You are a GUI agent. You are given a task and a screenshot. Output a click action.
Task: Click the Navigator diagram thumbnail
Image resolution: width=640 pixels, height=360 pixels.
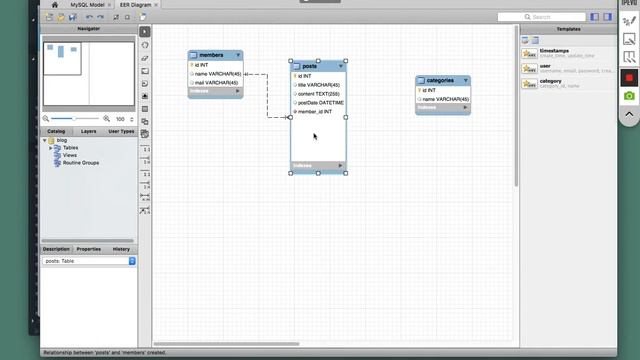(x=89, y=74)
